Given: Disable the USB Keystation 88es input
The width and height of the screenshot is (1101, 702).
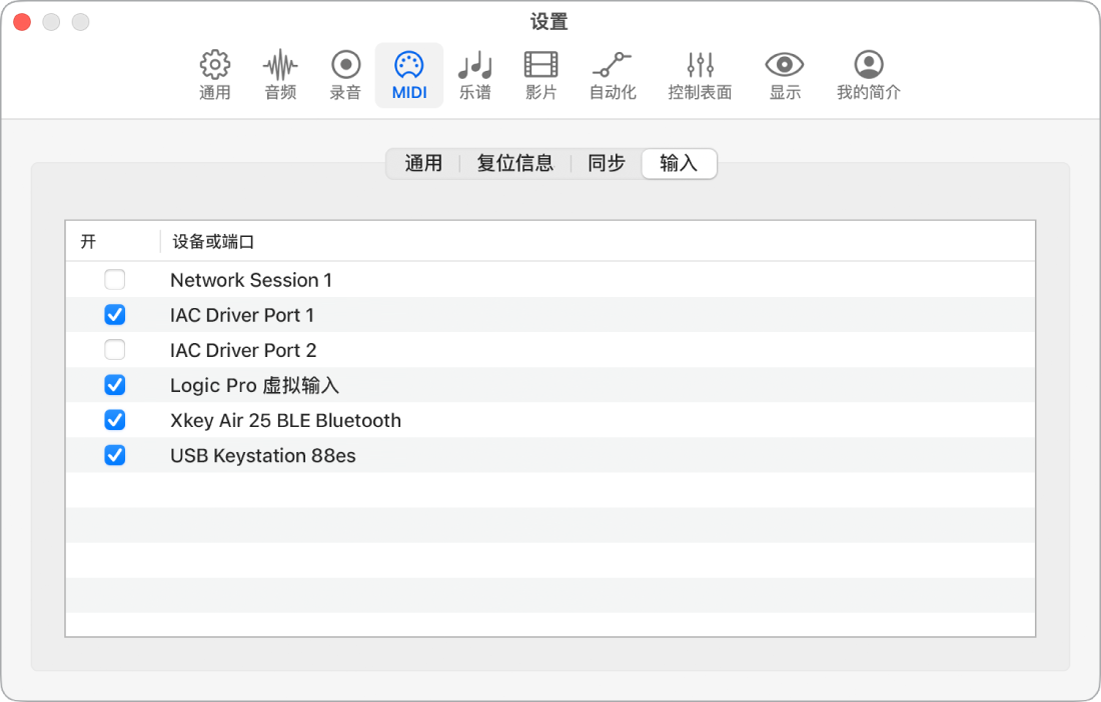Looking at the screenshot, I should [114, 455].
